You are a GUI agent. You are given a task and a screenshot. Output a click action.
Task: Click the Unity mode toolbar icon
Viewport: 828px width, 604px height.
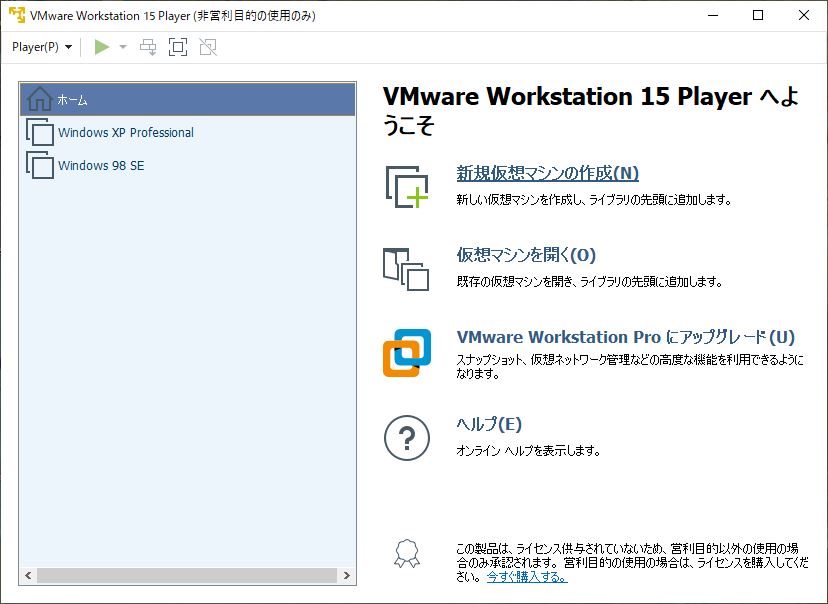pyautogui.click(x=207, y=46)
